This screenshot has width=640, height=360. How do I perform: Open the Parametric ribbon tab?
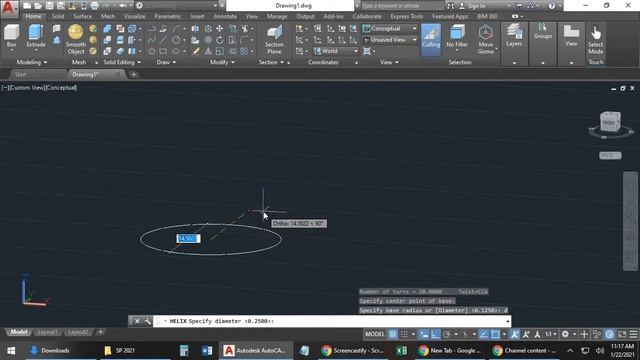168,16
